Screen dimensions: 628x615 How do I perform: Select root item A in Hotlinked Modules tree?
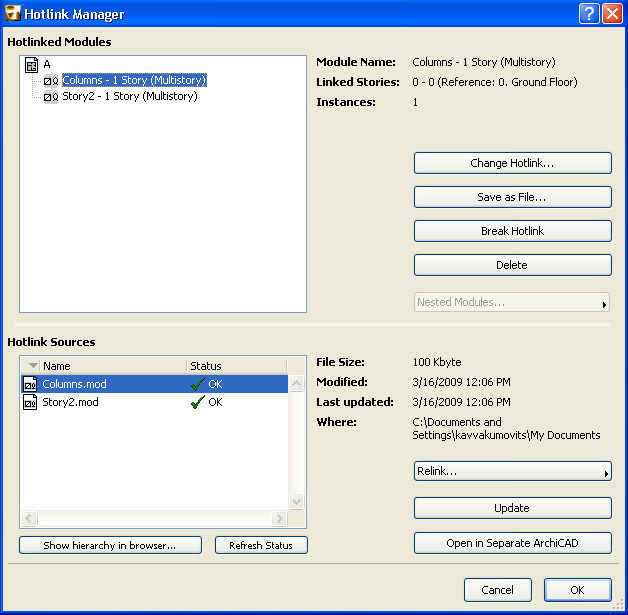coord(47,64)
